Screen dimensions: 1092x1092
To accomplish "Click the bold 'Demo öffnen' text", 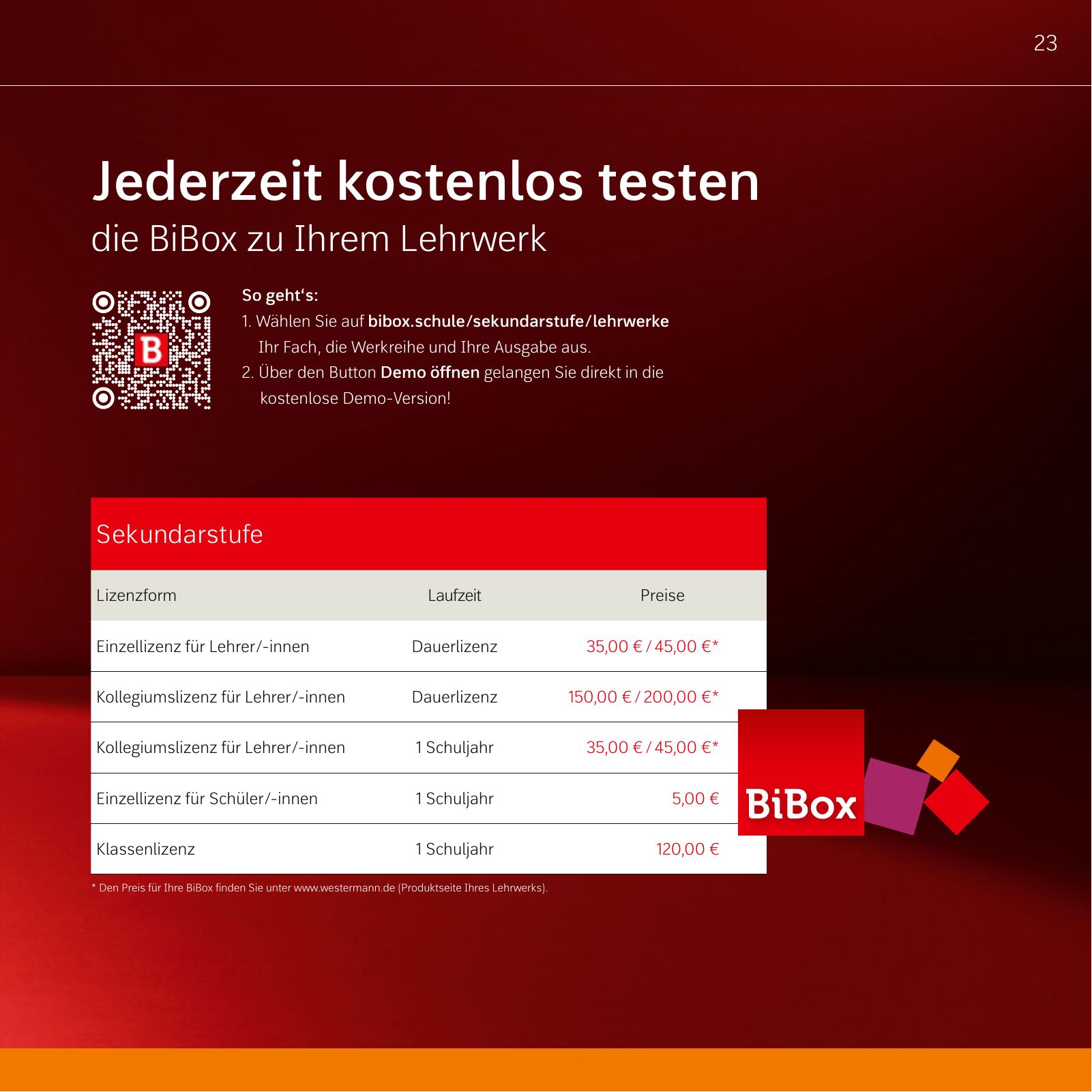I will point(430,372).
